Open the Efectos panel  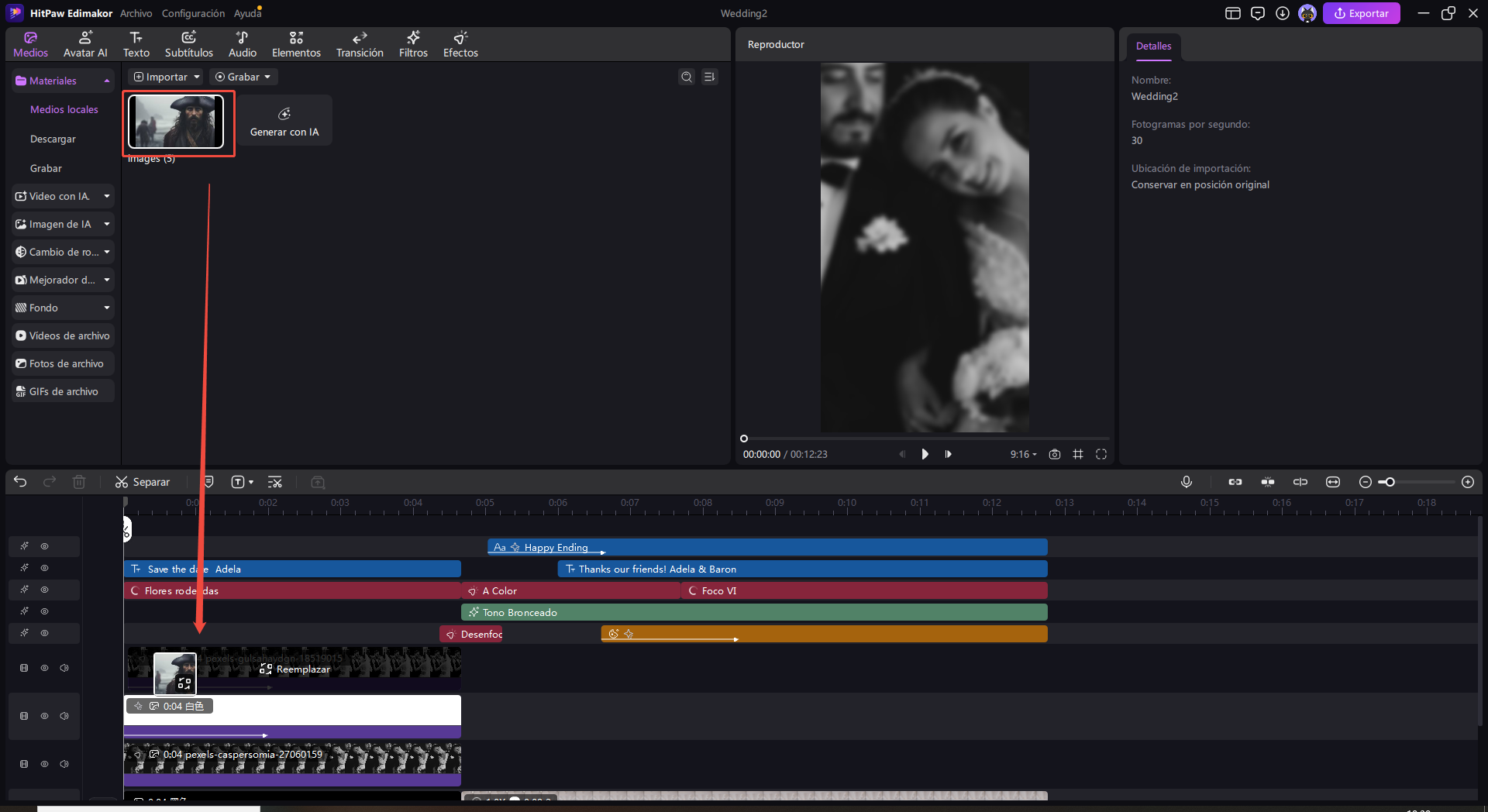(x=460, y=43)
